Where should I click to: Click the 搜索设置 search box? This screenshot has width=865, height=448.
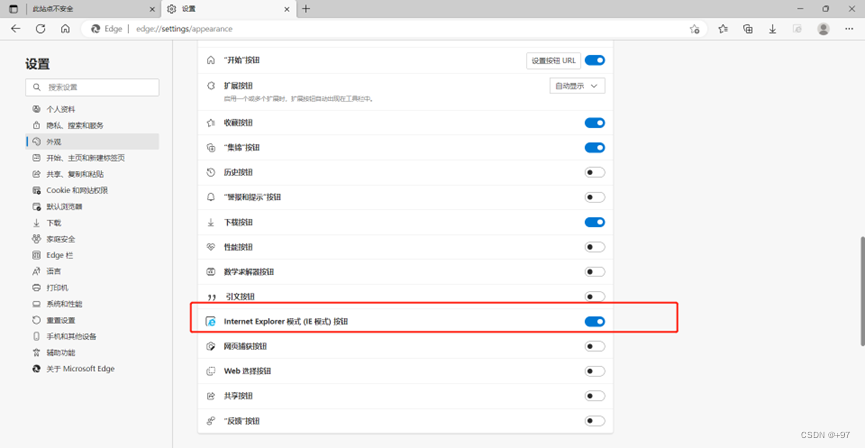coord(92,87)
